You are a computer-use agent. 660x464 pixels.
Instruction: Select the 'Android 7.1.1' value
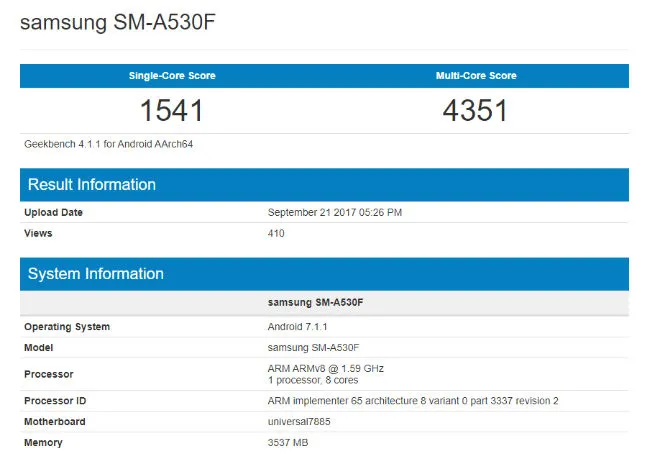tap(297, 327)
